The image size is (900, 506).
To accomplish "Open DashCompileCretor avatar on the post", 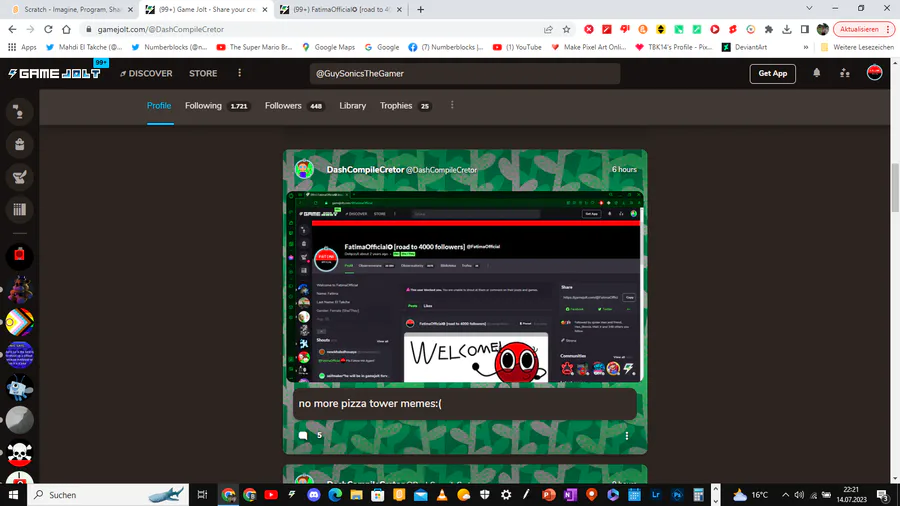I will (x=304, y=169).
